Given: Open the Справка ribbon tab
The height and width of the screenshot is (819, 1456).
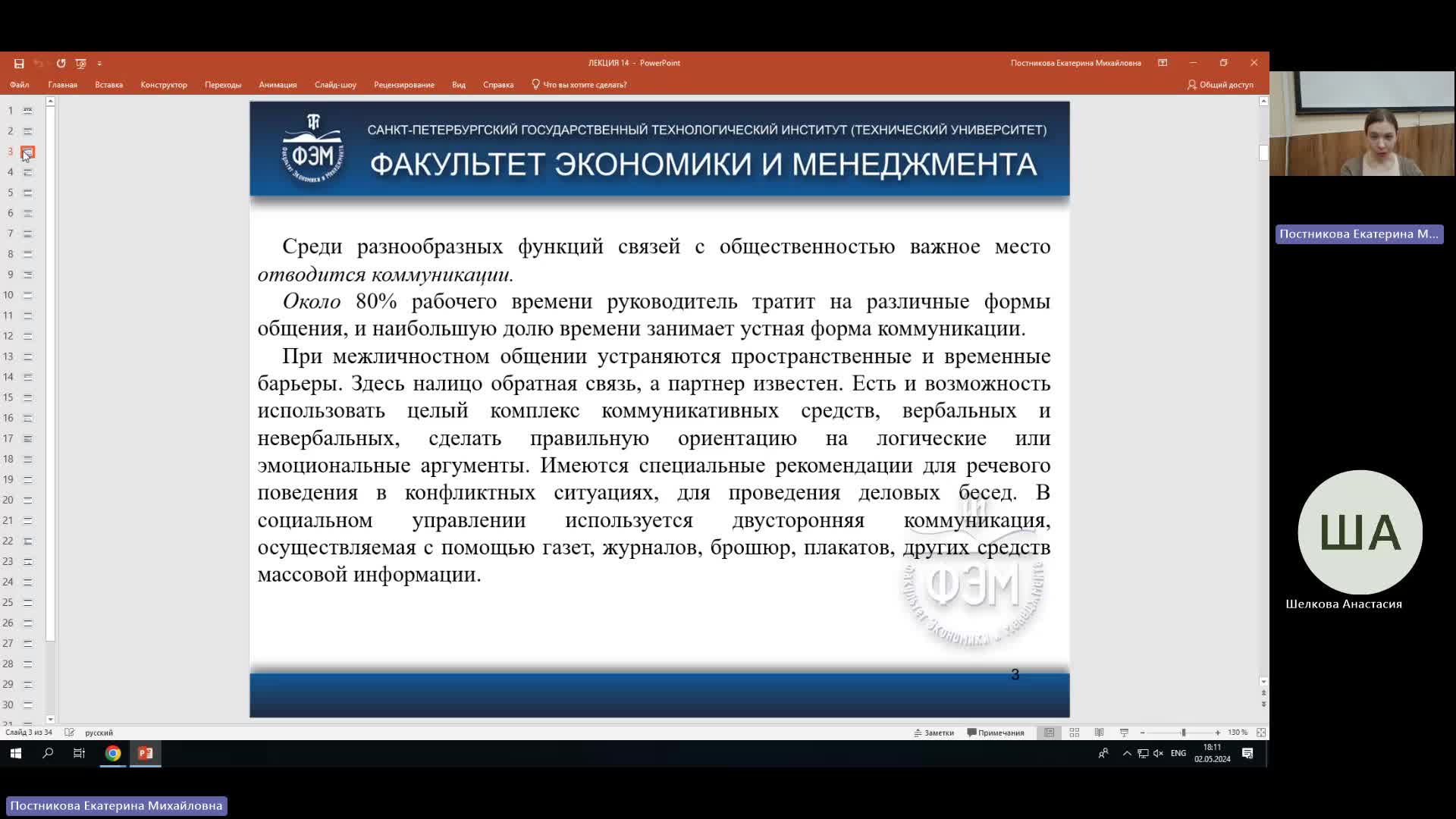Looking at the screenshot, I should click(498, 85).
